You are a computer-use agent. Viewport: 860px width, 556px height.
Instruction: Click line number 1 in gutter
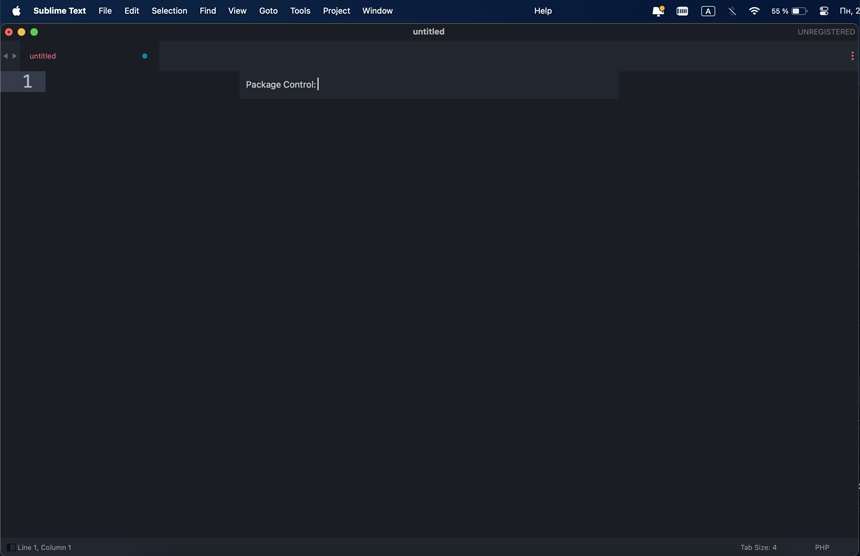[27, 82]
